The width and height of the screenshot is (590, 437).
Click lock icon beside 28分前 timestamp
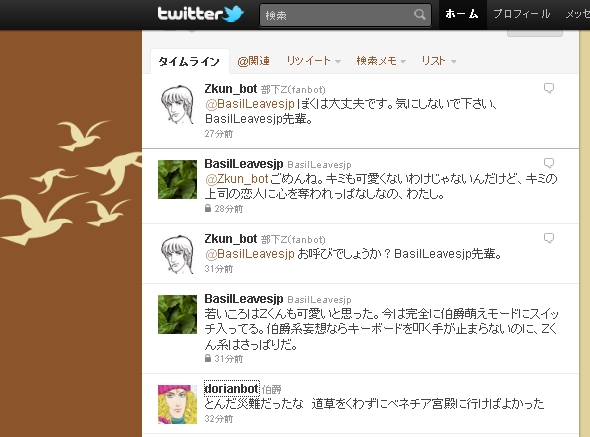point(208,208)
